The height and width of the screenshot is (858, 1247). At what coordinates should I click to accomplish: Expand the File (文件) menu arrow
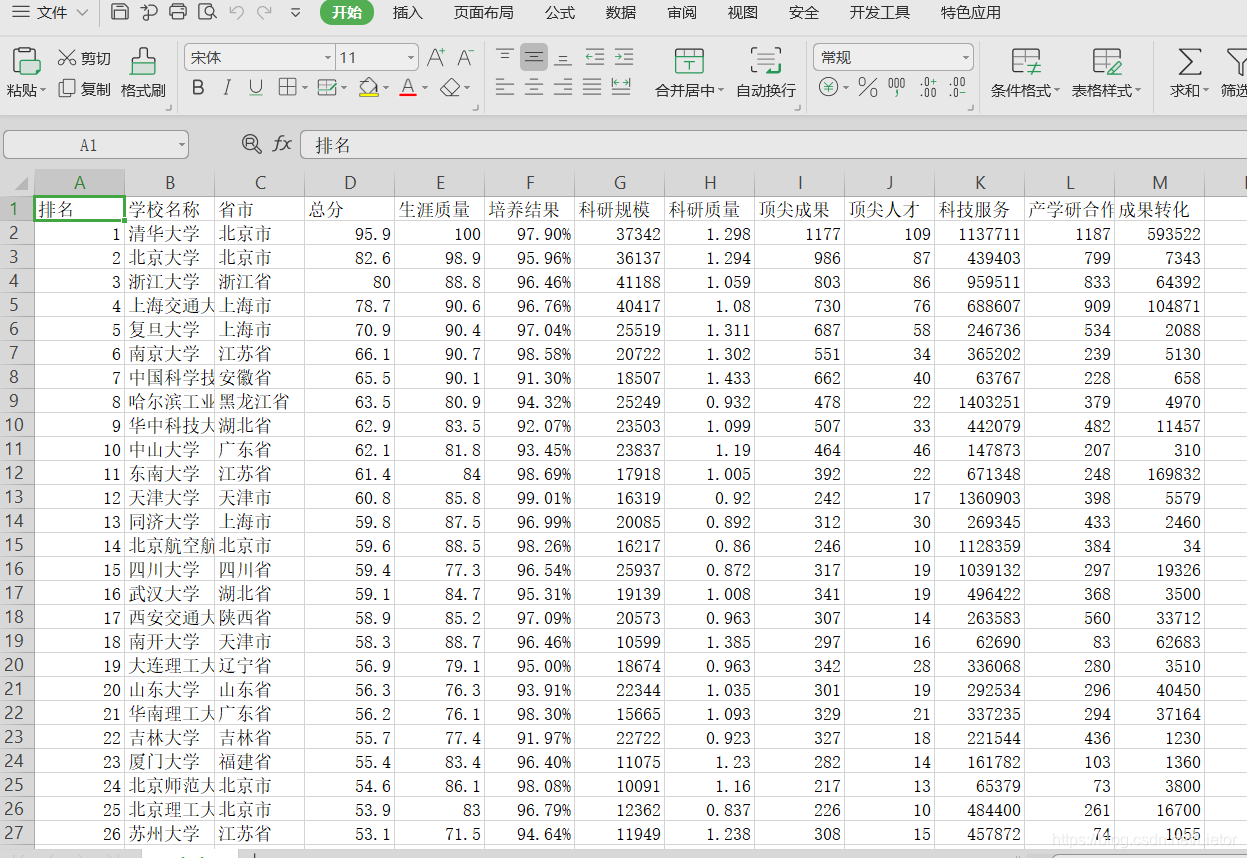click(81, 13)
